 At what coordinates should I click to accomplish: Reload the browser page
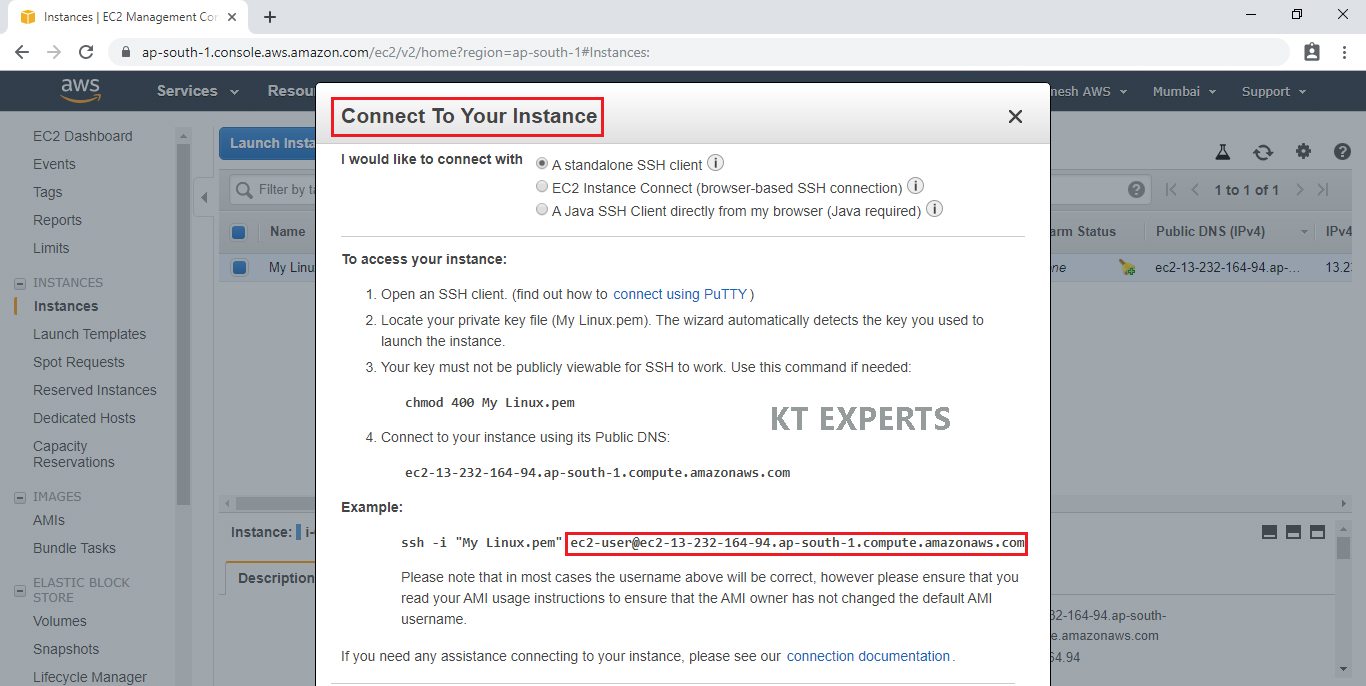(86, 52)
